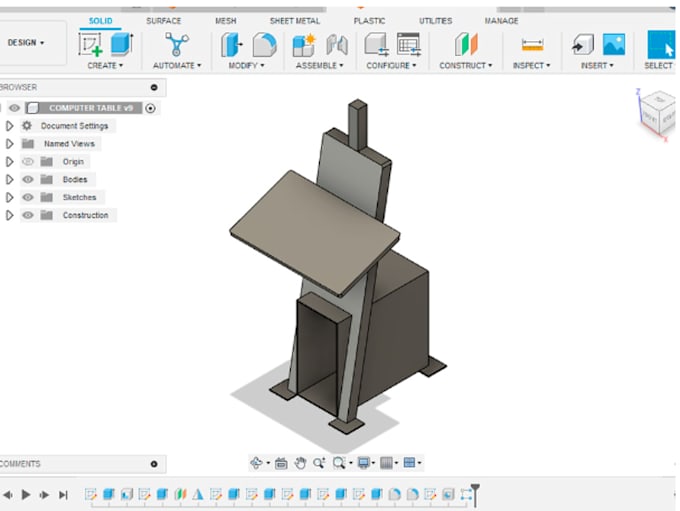Switch to the PLASTIC tab

(369, 21)
